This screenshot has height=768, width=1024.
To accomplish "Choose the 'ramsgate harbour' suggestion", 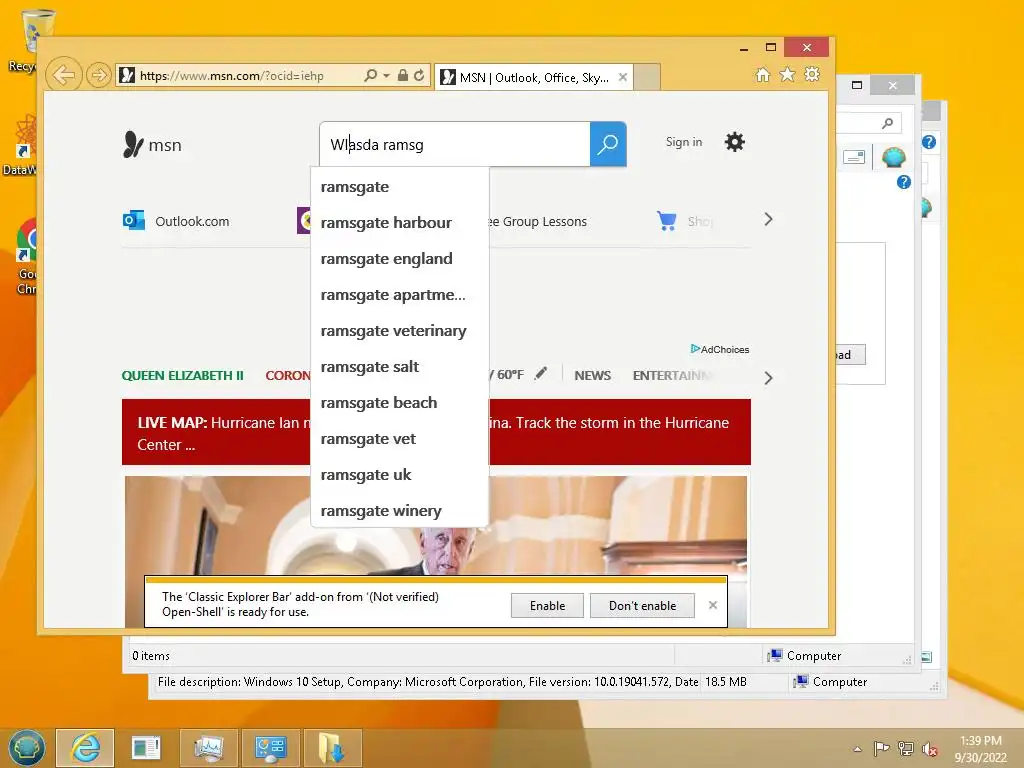I will coord(400,223).
